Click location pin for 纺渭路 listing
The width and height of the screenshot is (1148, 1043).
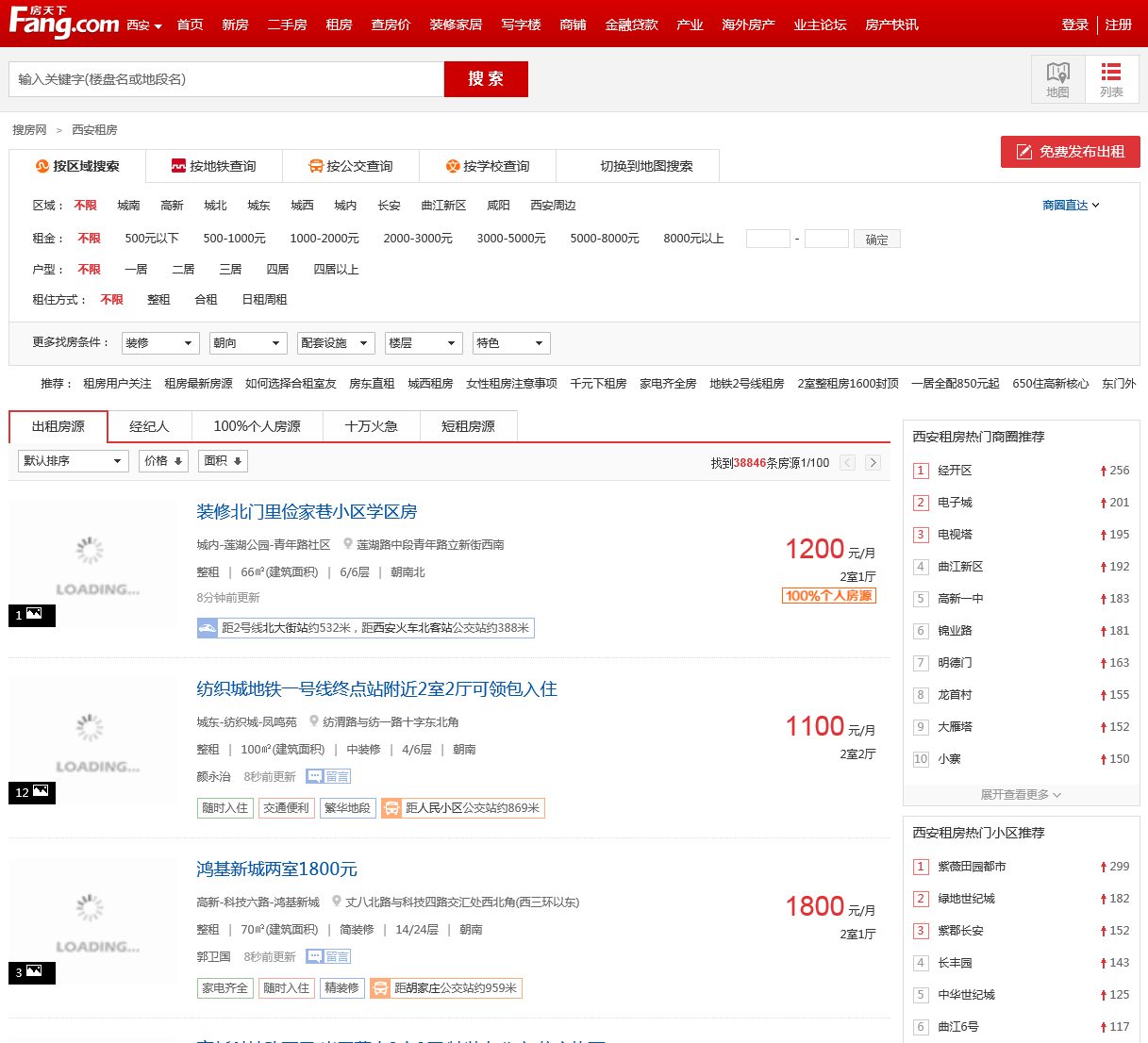tap(313, 721)
